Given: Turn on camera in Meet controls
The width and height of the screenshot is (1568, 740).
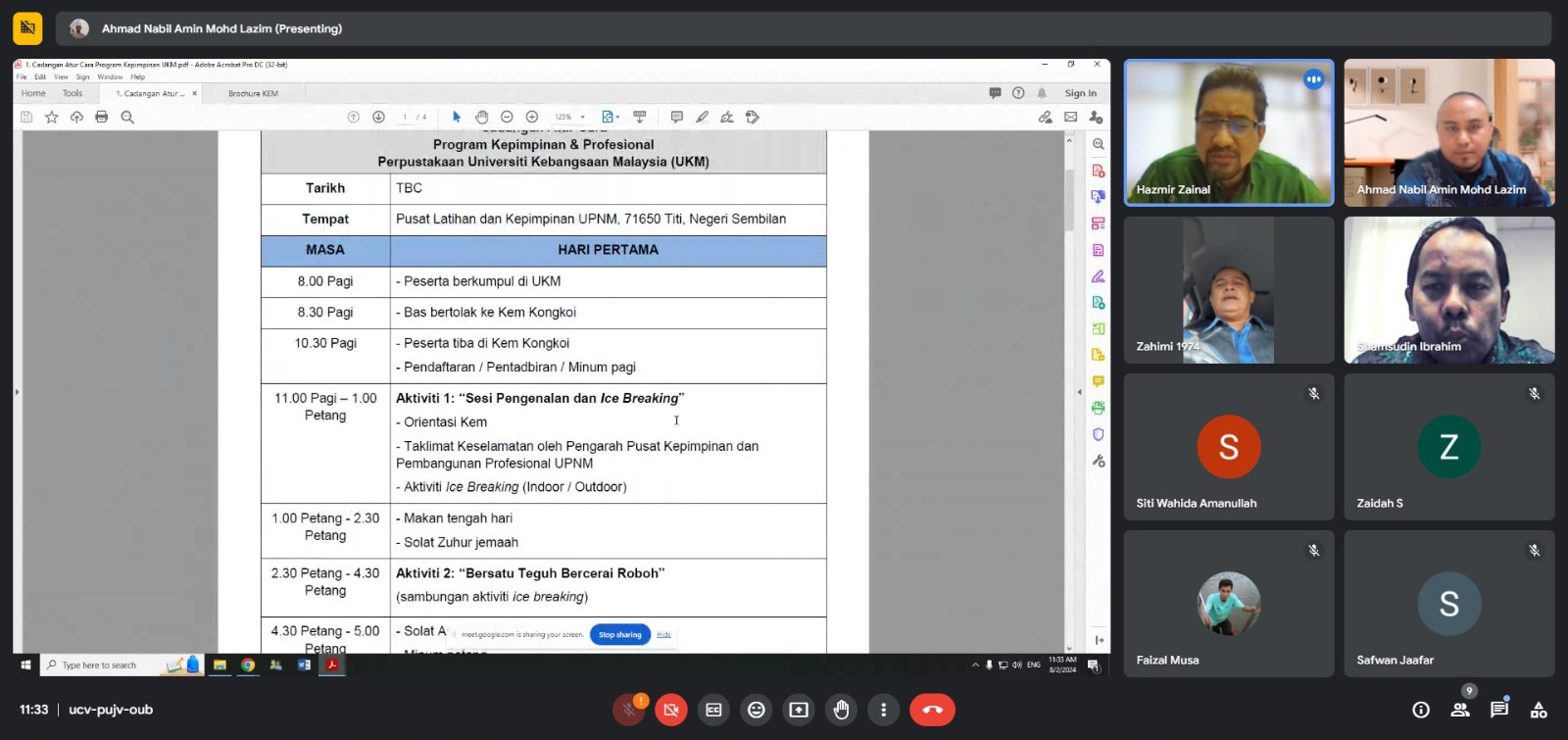Looking at the screenshot, I should pos(671,710).
